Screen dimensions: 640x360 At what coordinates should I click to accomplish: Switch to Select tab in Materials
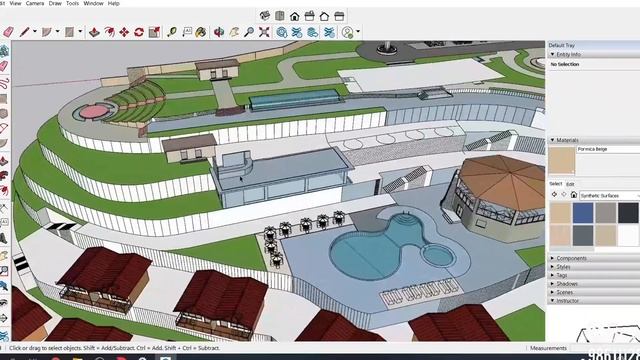click(x=556, y=184)
